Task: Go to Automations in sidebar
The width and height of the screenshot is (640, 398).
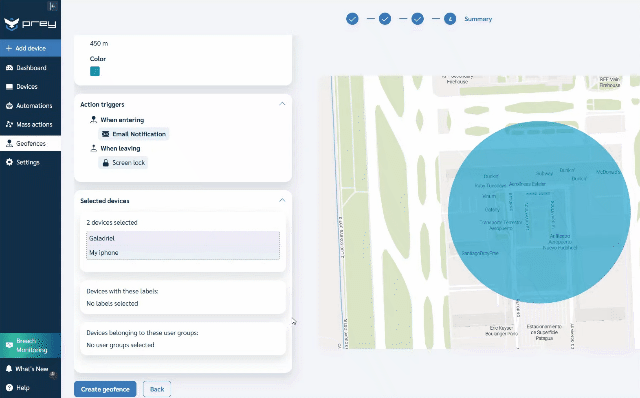Action: coord(30,106)
